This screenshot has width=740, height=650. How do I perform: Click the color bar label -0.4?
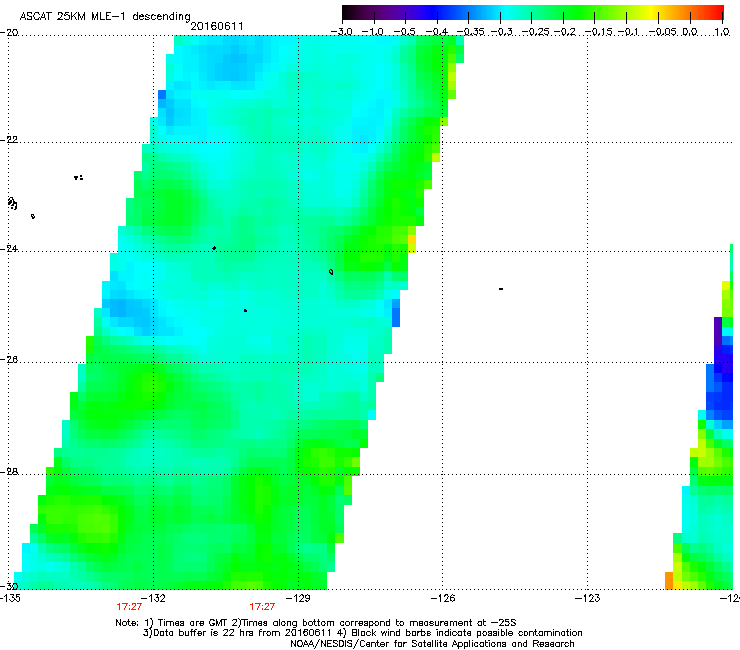[x=437, y=32]
